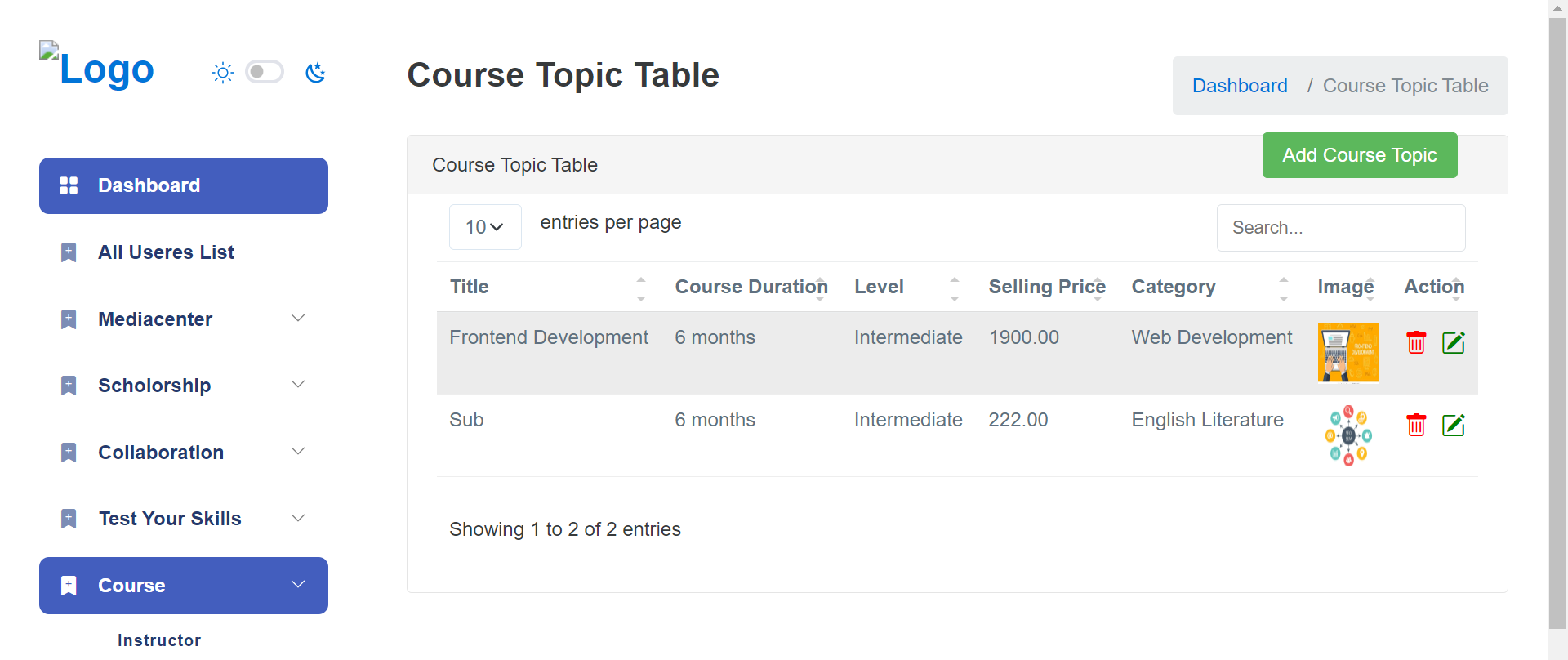The width and height of the screenshot is (1568, 660).
Task: Toggle the dark mode switch
Action: pos(265,72)
